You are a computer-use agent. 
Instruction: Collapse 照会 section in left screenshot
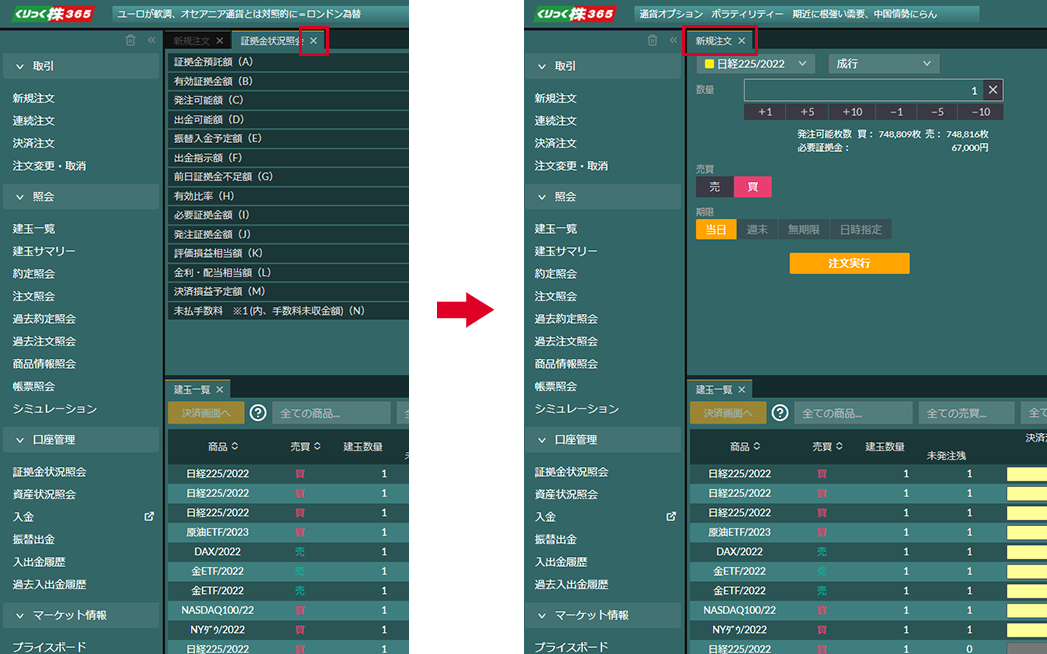click(81, 197)
